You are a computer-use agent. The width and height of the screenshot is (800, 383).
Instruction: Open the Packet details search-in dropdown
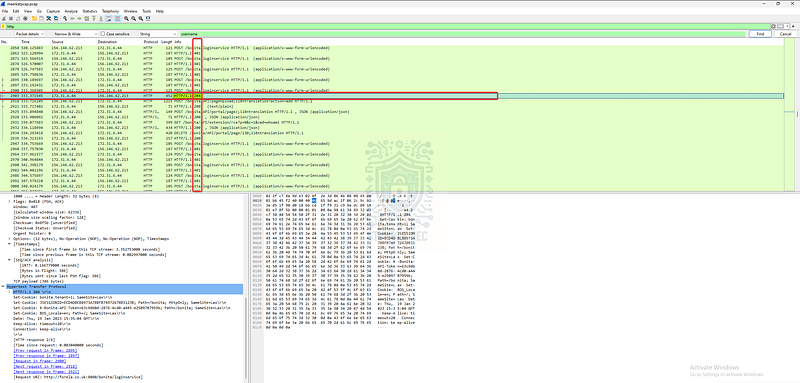(30, 34)
